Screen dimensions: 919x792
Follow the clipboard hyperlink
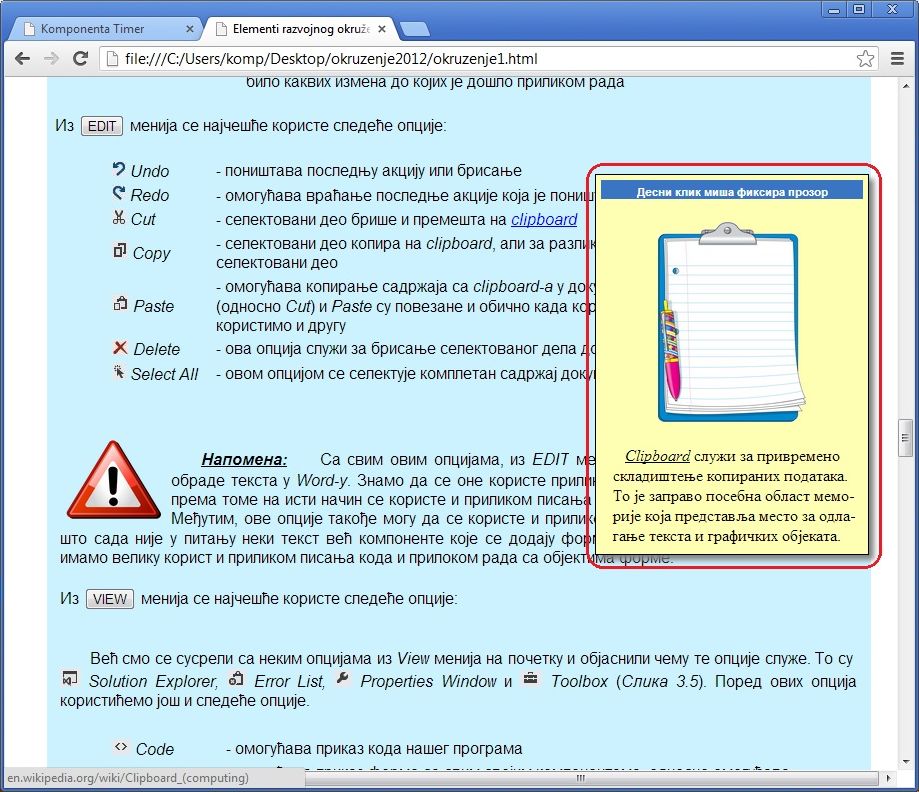[544, 219]
